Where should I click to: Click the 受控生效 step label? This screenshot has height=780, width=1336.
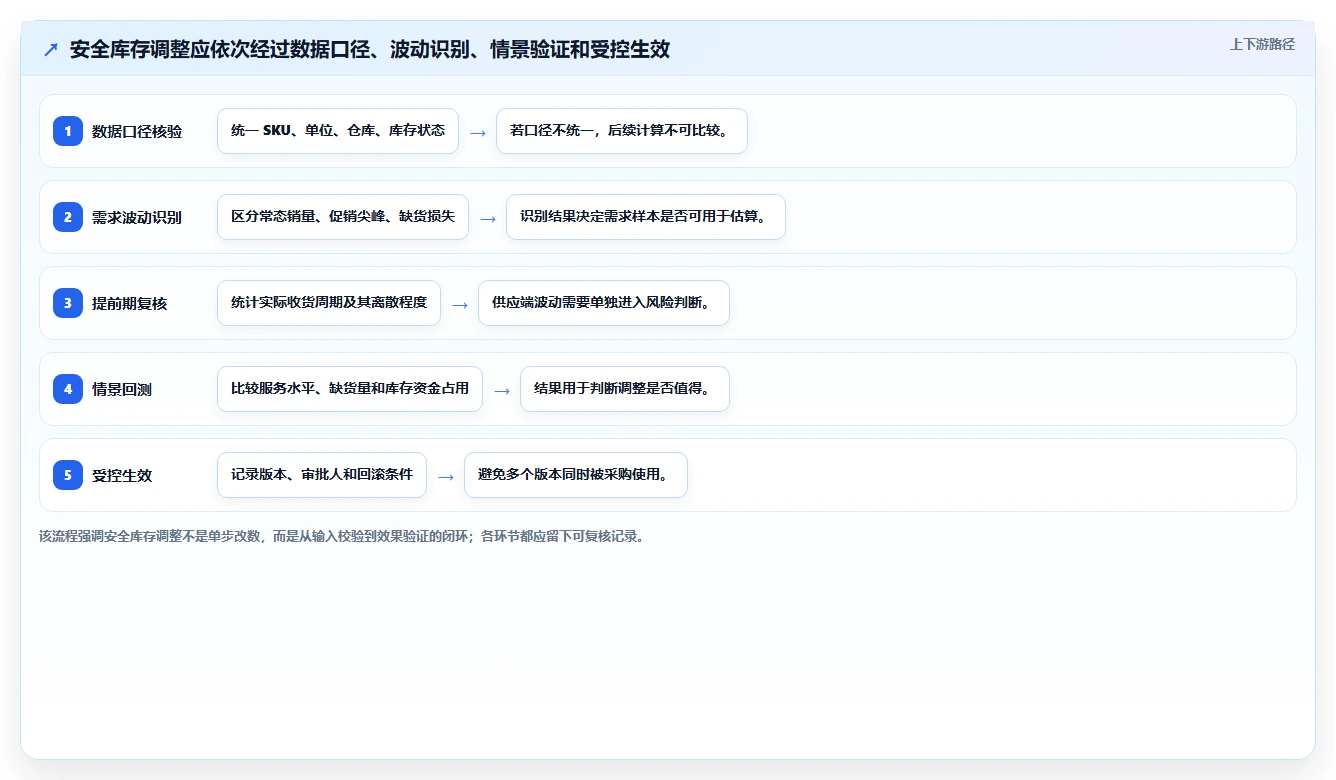pyautogui.click(x=122, y=475)
